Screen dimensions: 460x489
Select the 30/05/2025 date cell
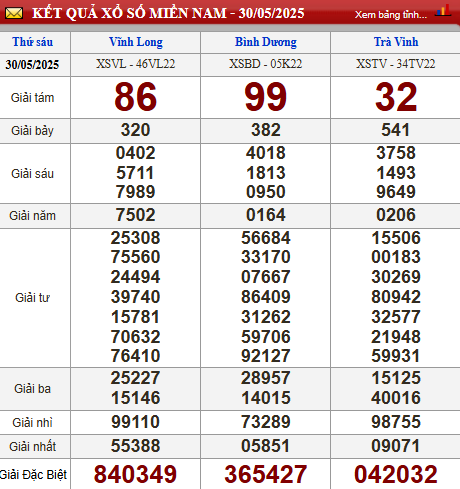pyautogui.click(x=32, y=64)
